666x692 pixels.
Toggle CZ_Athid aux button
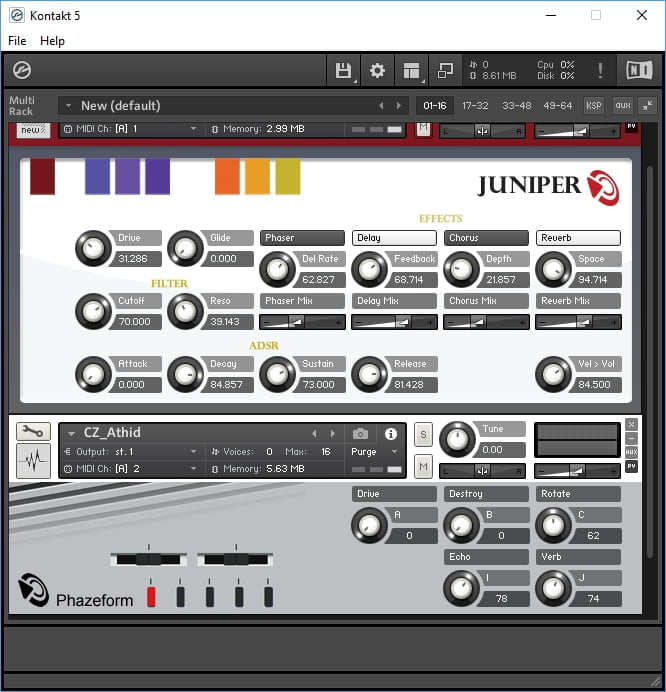pos(632,452)
